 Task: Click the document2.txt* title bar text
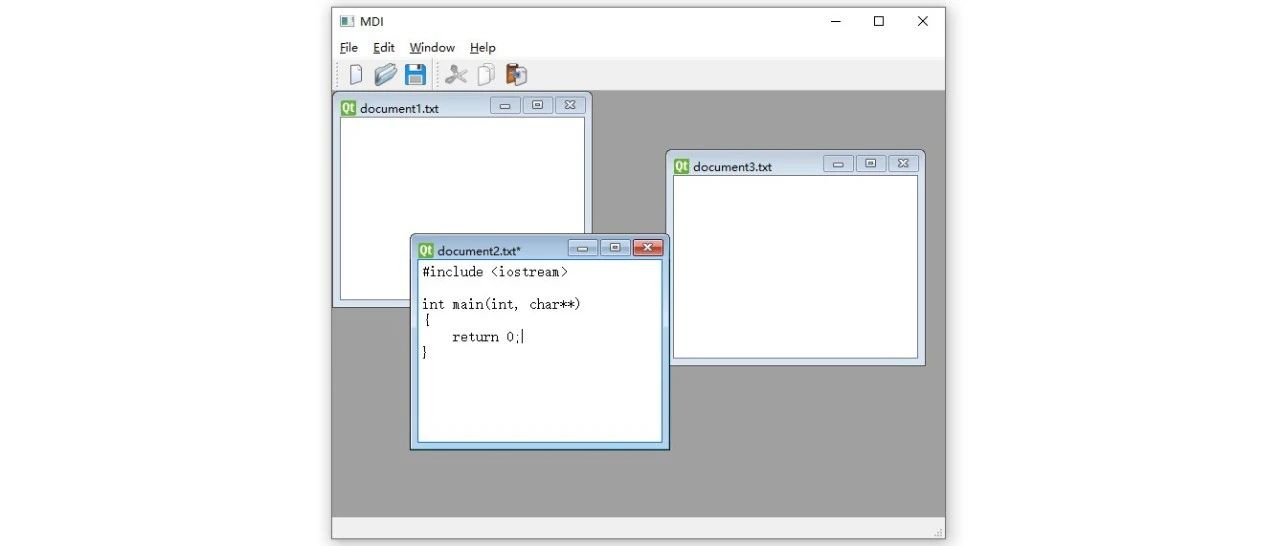[x=479, y=251]
